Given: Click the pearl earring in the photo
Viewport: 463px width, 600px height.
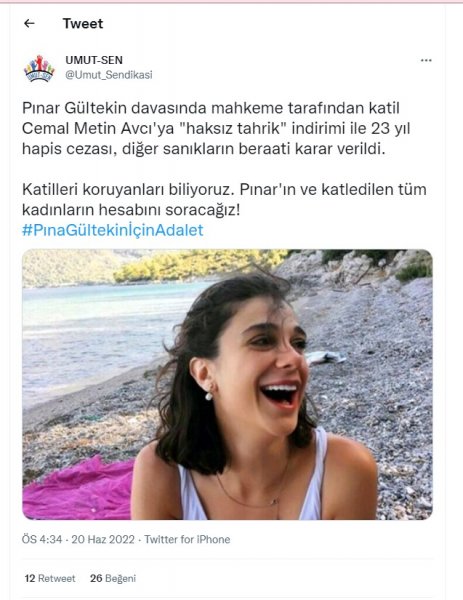Looking at the screenshot, I should coord(209,396).
